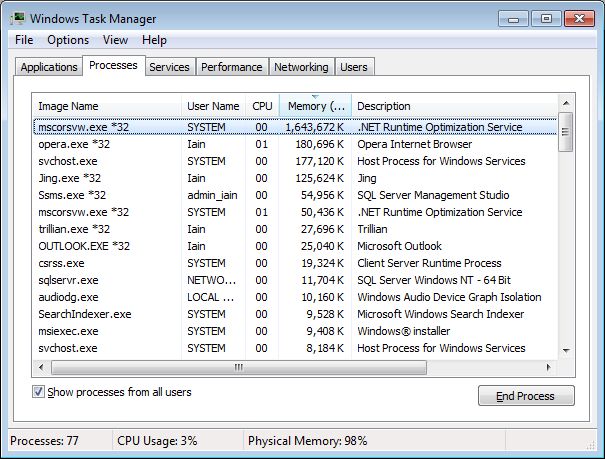
Task: Click the NETWO... user name cell
Action: coord(211,280)
